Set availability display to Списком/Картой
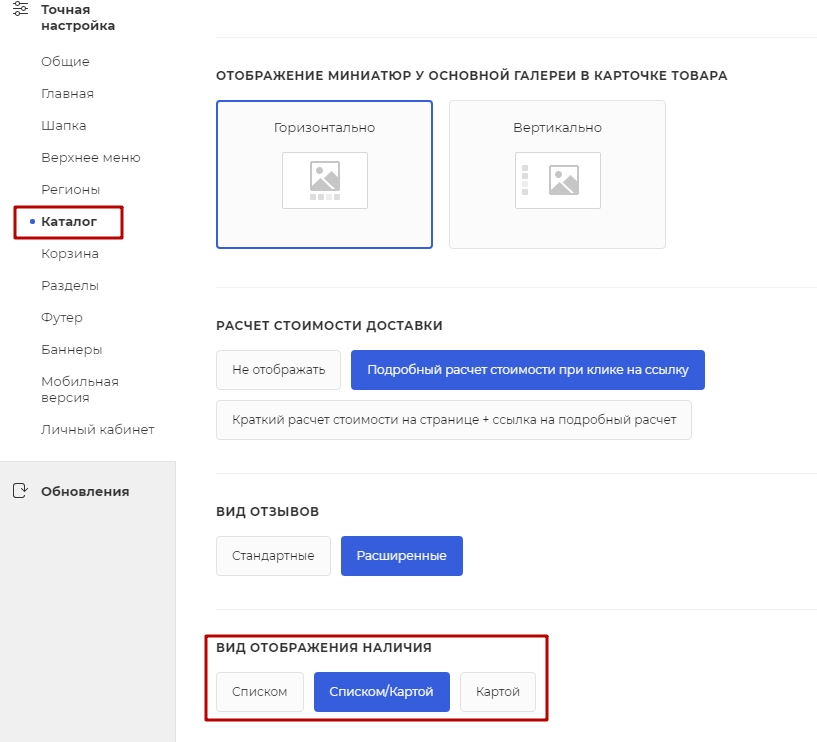 click(x=381, y=692)
